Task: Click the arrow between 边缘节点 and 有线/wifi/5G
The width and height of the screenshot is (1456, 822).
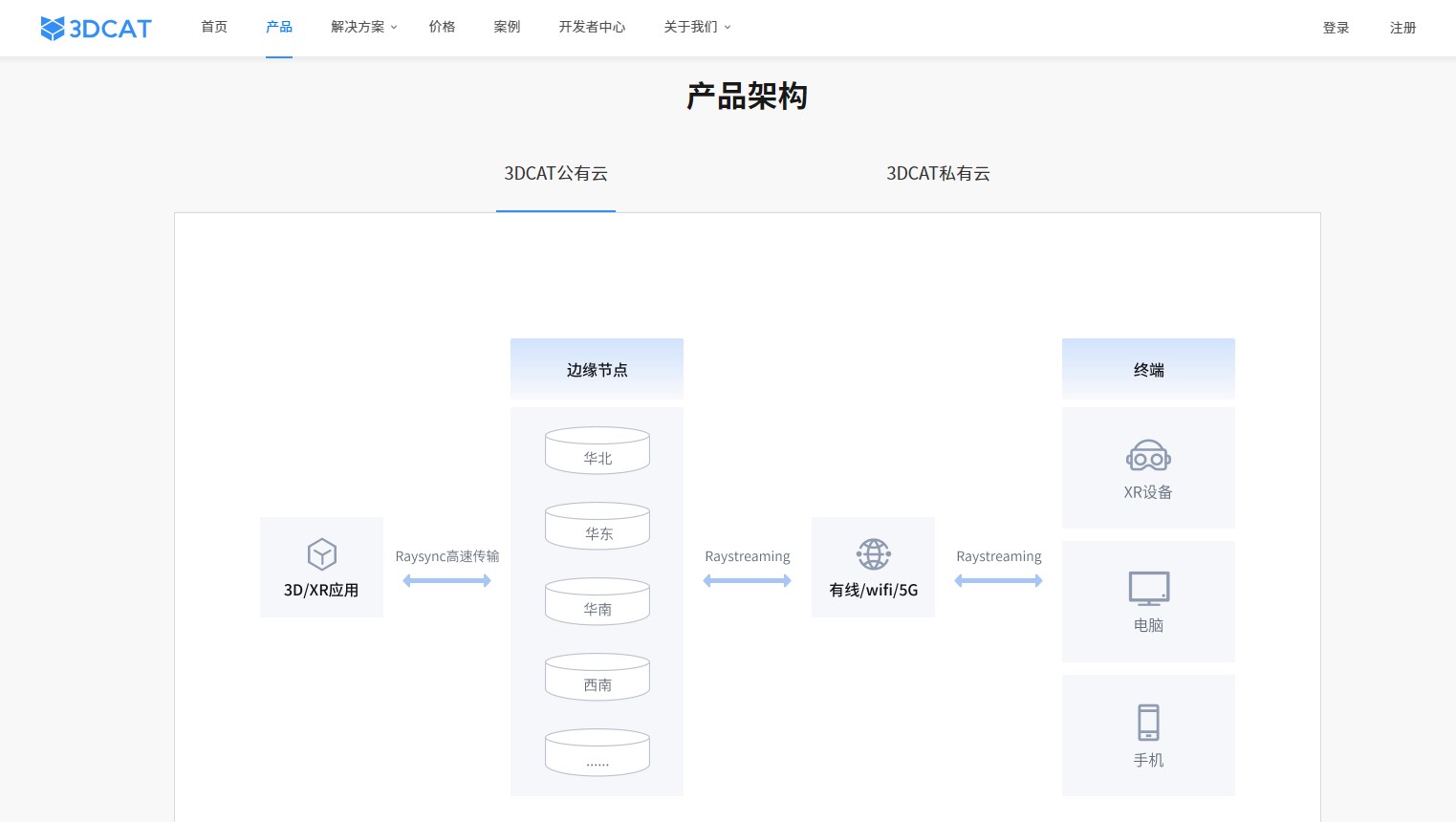Action: point(747,581)
